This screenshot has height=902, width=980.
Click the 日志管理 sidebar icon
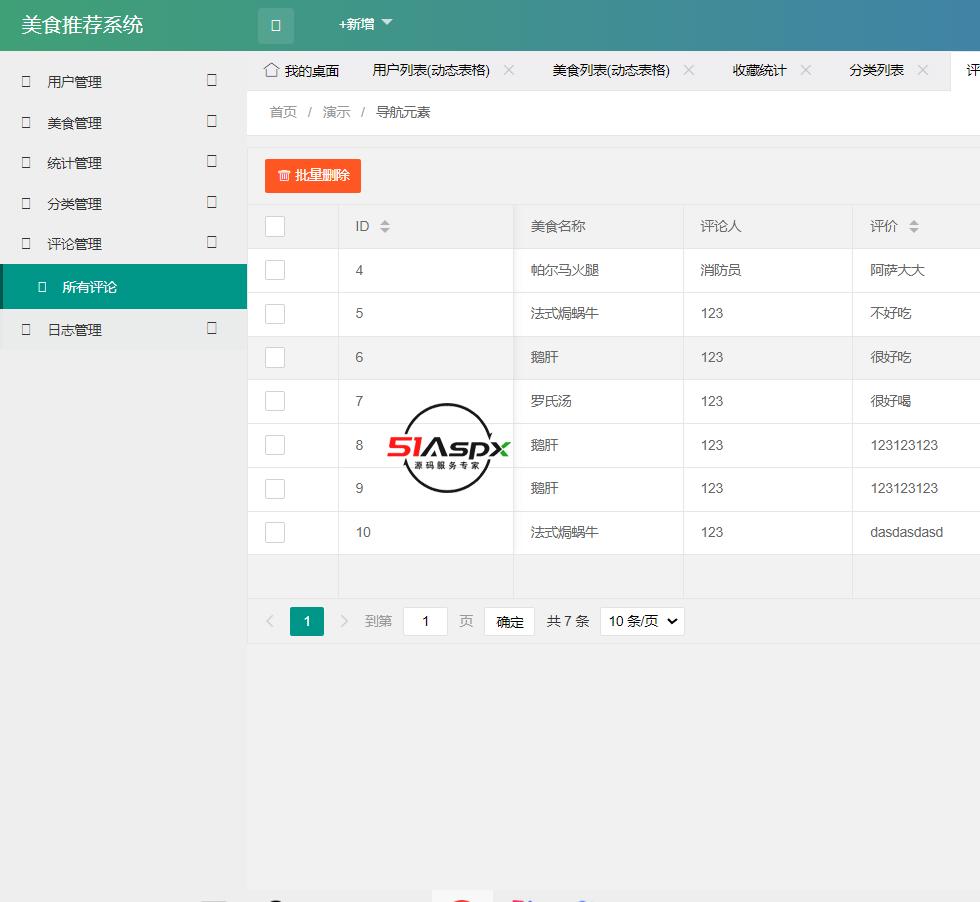point(25,329)
